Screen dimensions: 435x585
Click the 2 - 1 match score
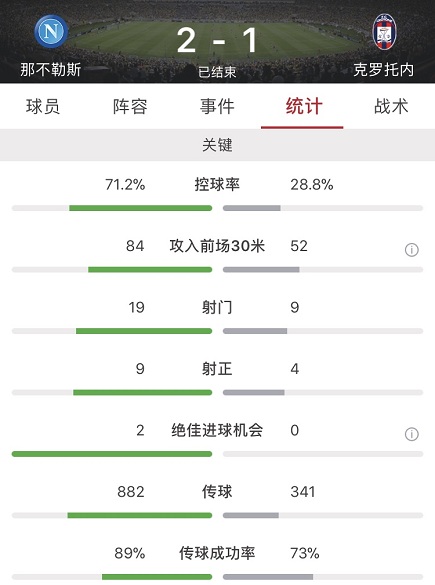click(x=217, y=40)
